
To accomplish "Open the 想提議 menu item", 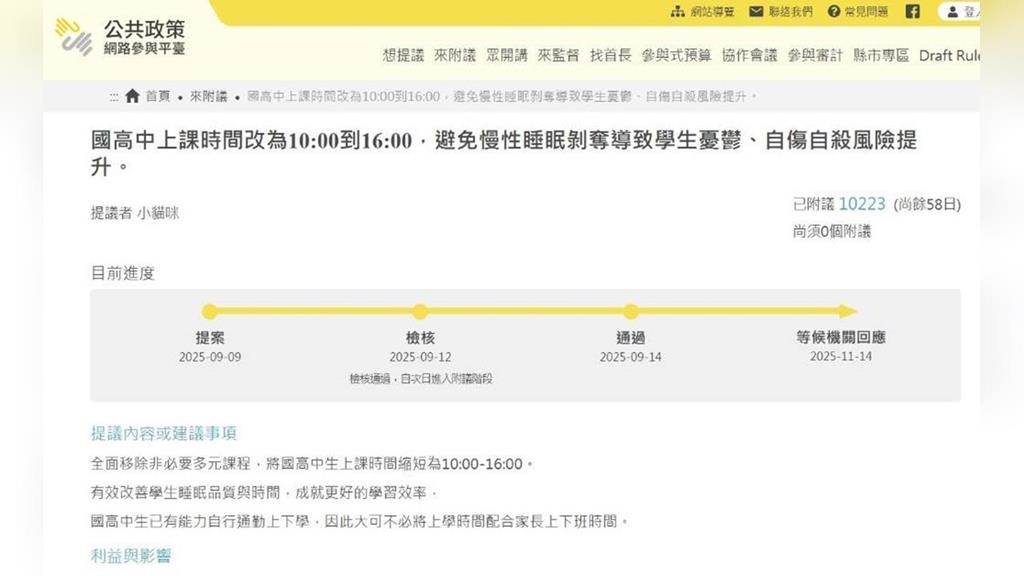I will [x=403, y=56].
